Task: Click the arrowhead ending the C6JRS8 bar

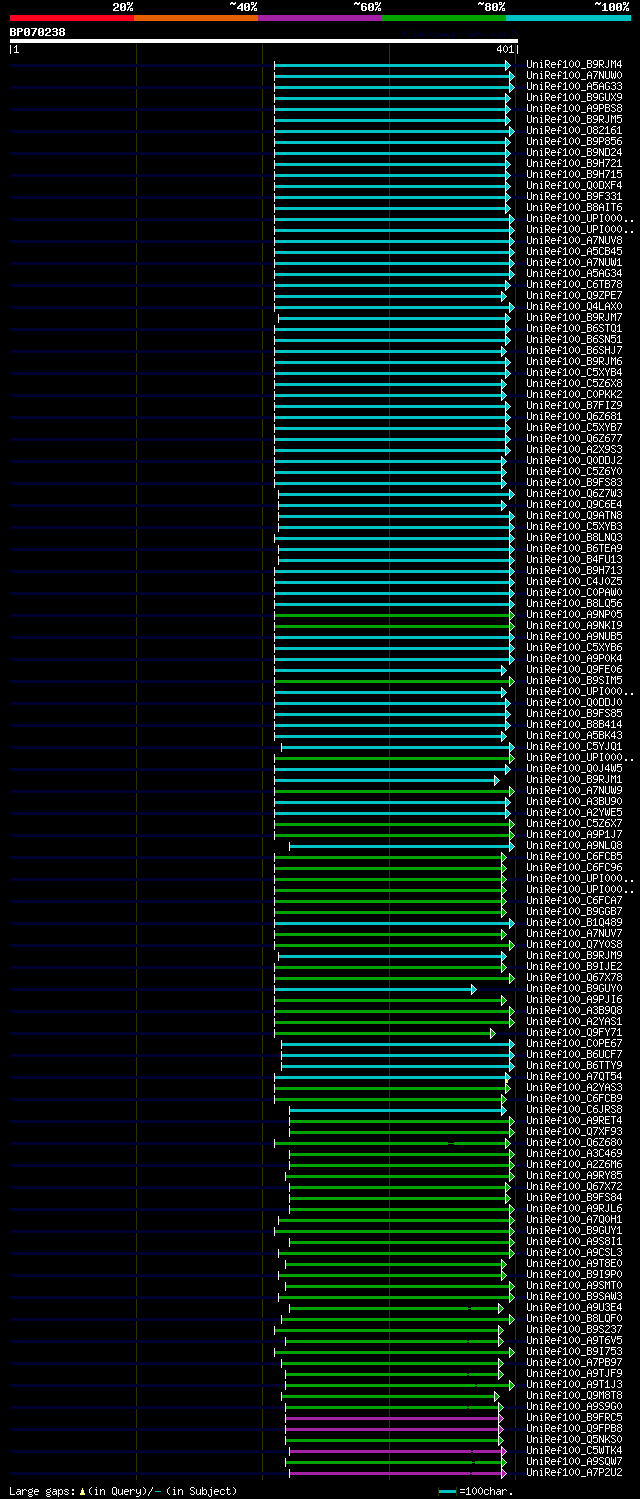Action: [504, 1110]
